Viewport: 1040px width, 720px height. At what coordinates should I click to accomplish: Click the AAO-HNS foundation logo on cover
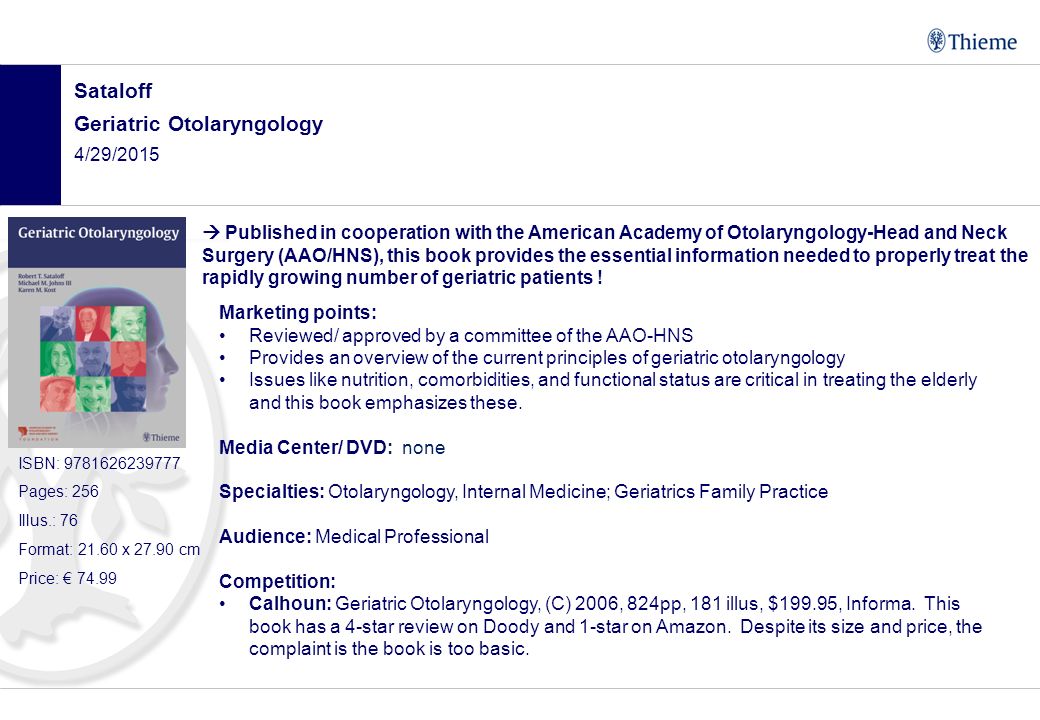click(38, 433)
